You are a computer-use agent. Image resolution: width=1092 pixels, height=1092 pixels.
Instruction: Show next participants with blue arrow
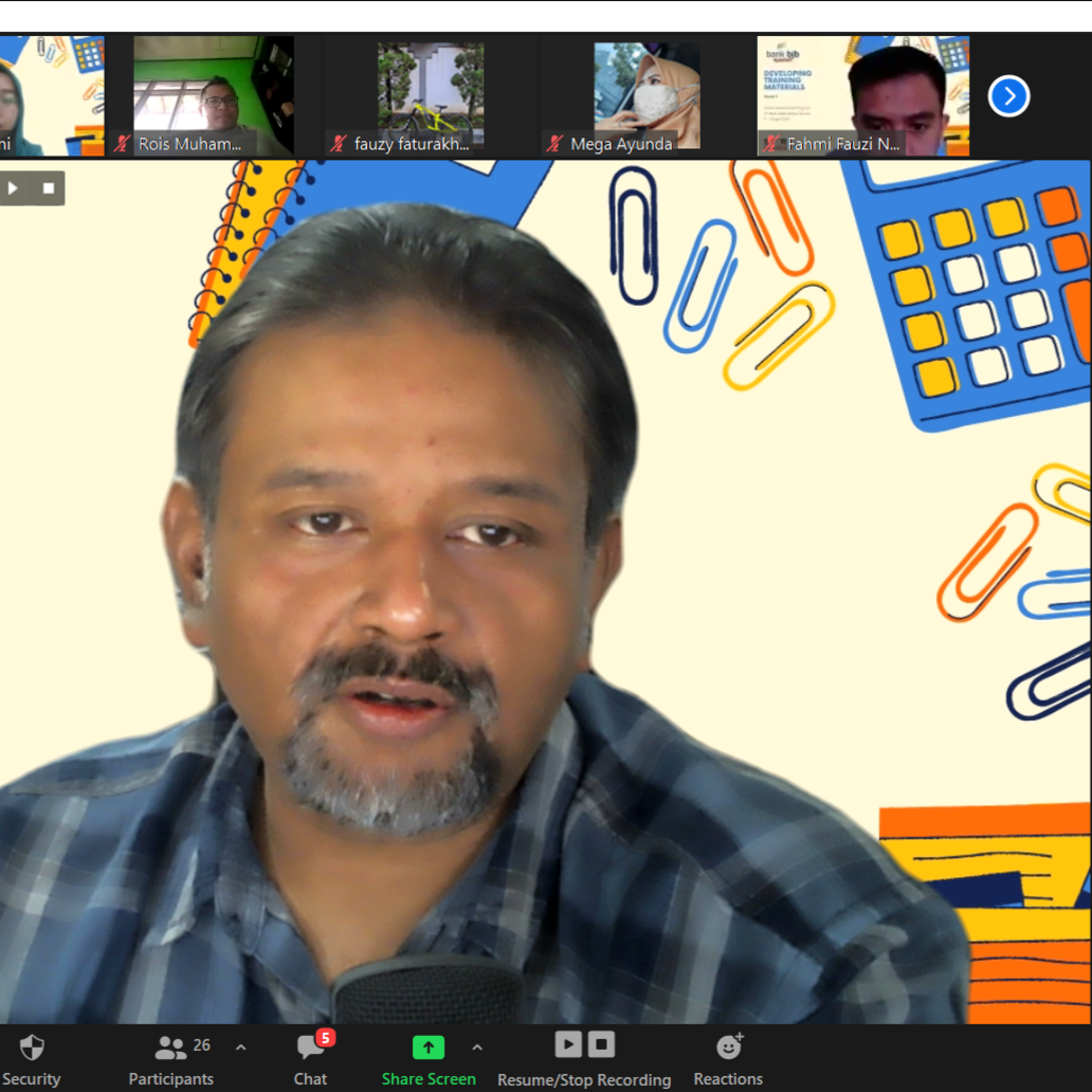tap(1009, 95)
